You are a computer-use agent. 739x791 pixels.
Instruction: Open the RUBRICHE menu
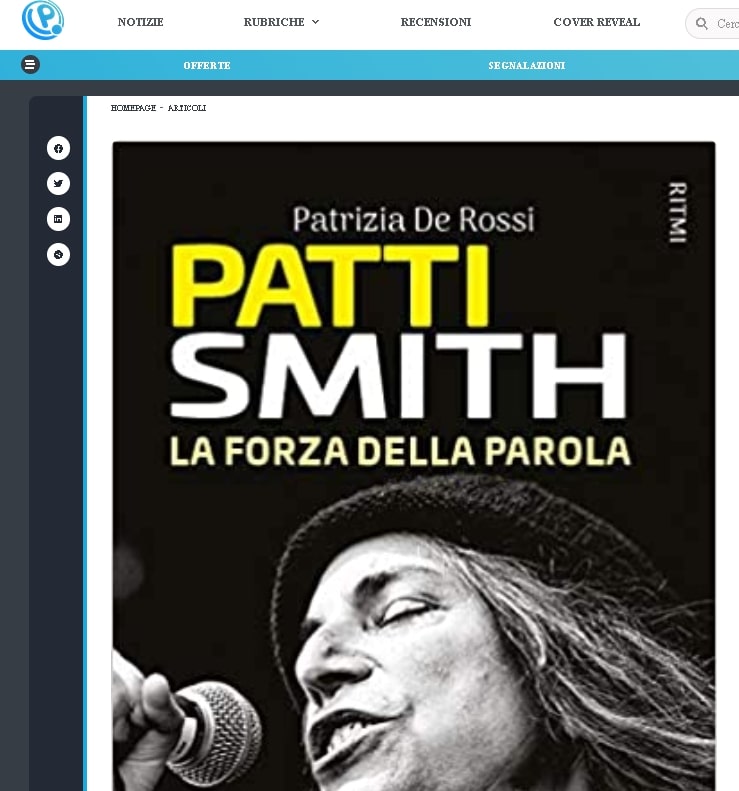point(281,22)
